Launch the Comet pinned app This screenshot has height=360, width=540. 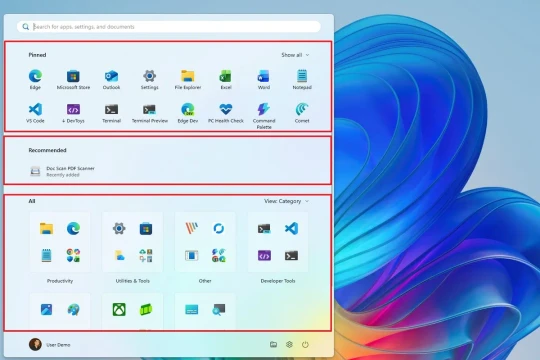(302, 113)
